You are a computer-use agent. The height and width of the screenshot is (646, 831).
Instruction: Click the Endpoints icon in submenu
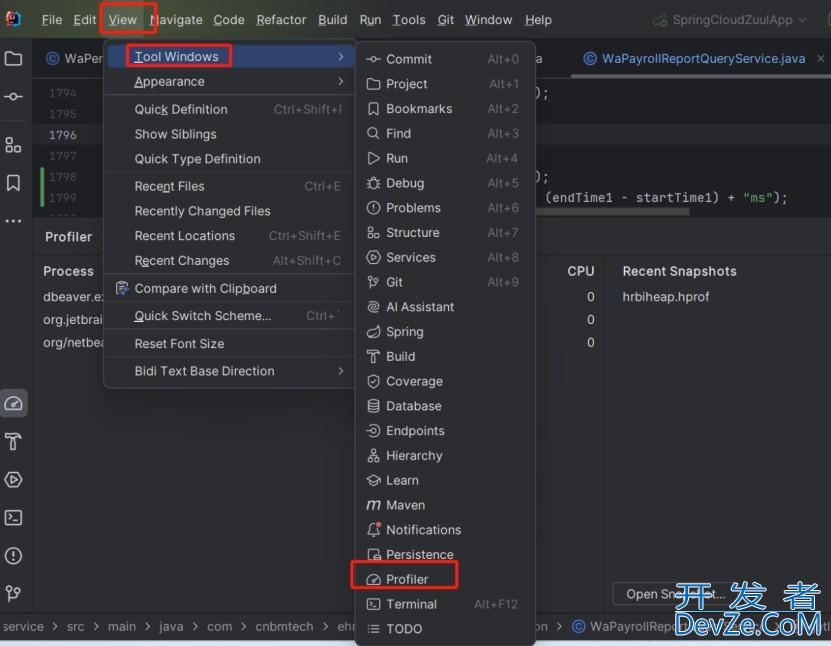pyautogui.click(x=373, y=431)
